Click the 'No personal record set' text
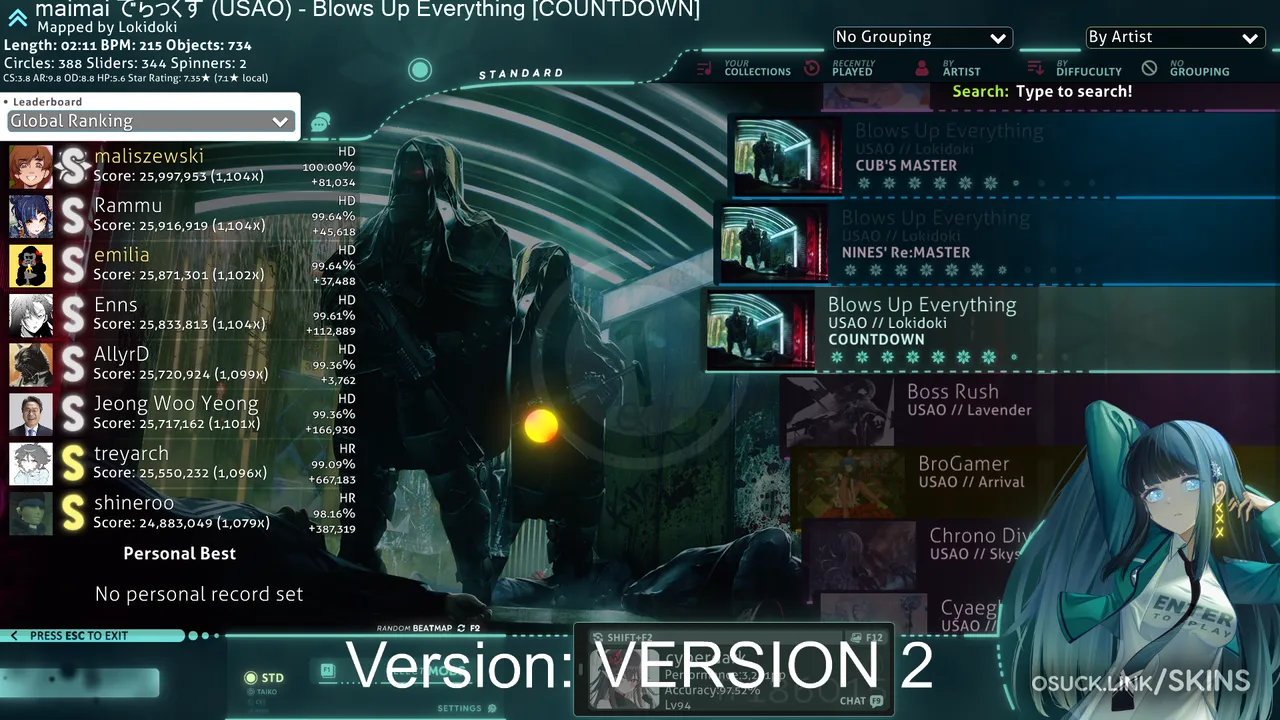Image resolution: width=1280 pixels, height=720 pixels. [199, 594]
